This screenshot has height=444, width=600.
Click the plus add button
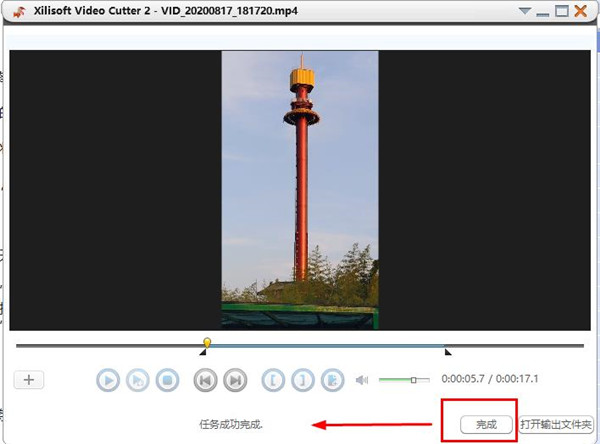coord(29,380)
